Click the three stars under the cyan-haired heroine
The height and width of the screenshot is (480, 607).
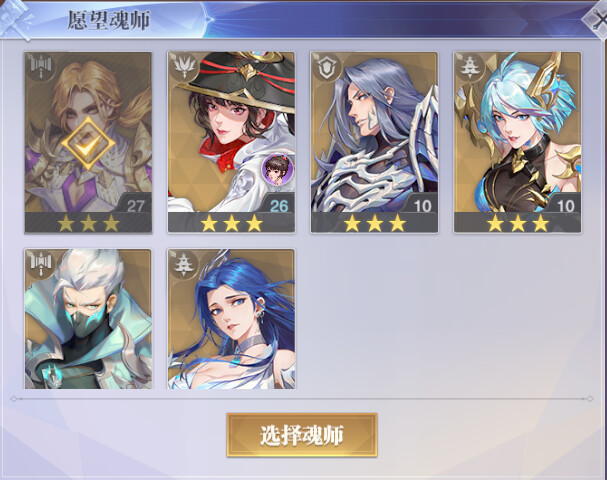(x=518, y=223)
